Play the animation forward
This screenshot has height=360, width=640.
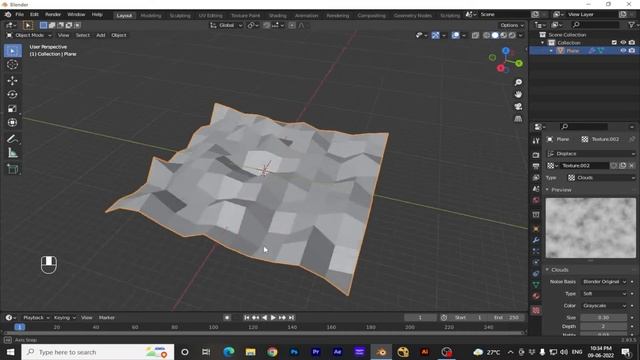tap(273, 318)
